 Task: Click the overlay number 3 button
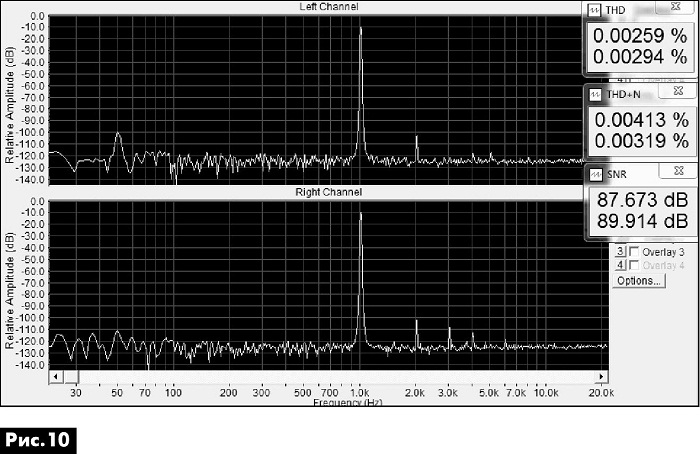620,252
